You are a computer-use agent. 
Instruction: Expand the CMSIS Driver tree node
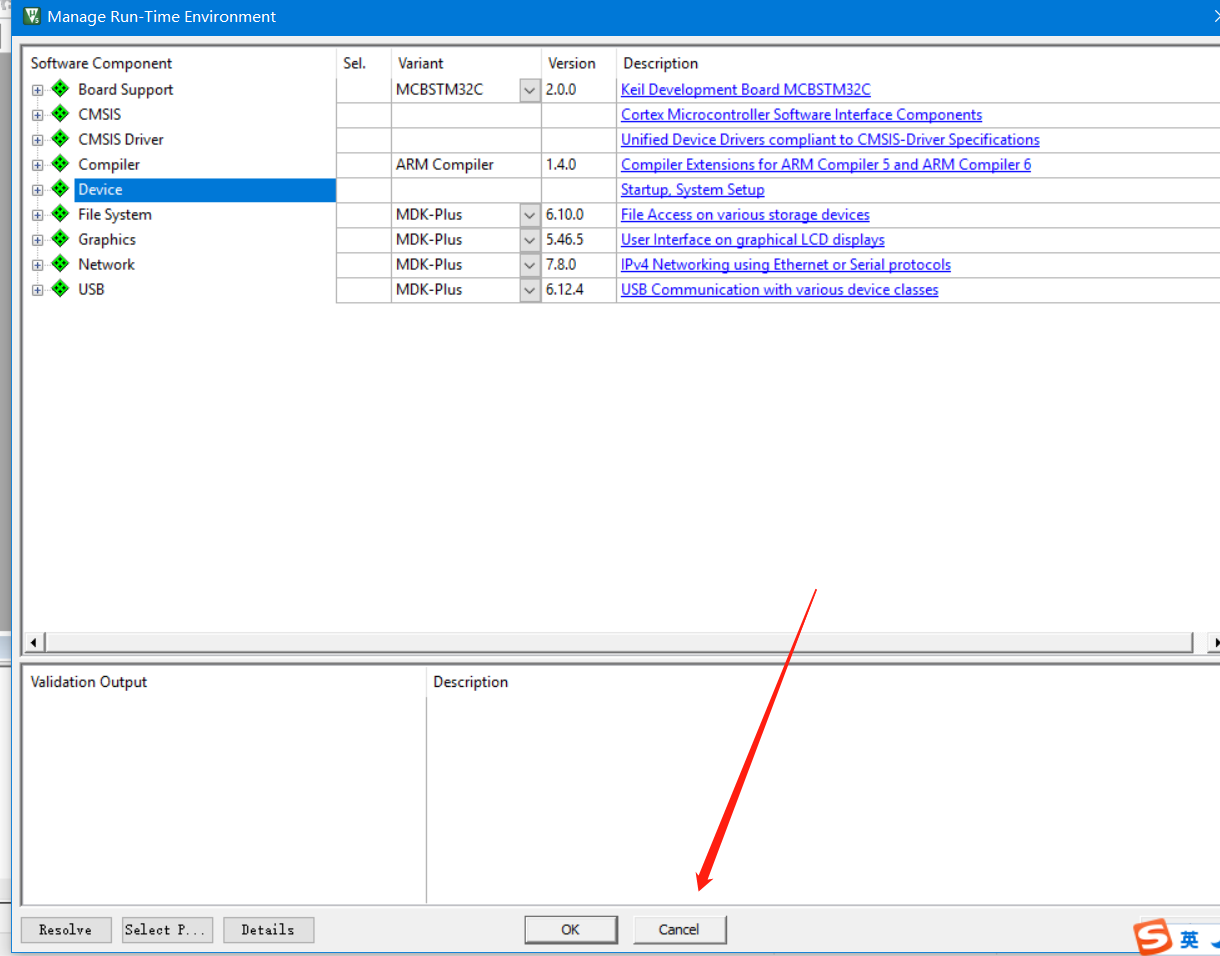point(38,140)
